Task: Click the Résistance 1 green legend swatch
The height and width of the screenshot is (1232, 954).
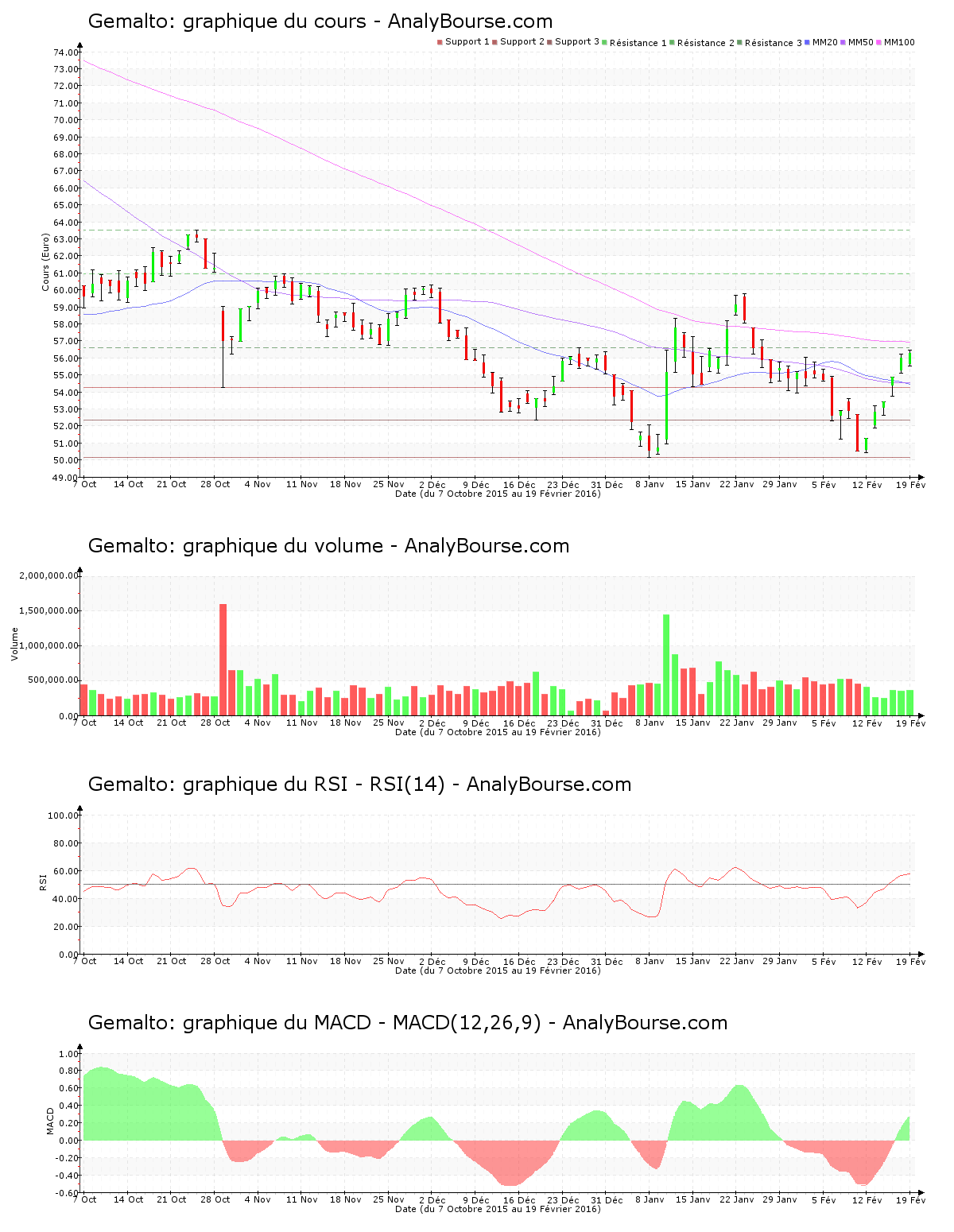Action: (605, 42)
